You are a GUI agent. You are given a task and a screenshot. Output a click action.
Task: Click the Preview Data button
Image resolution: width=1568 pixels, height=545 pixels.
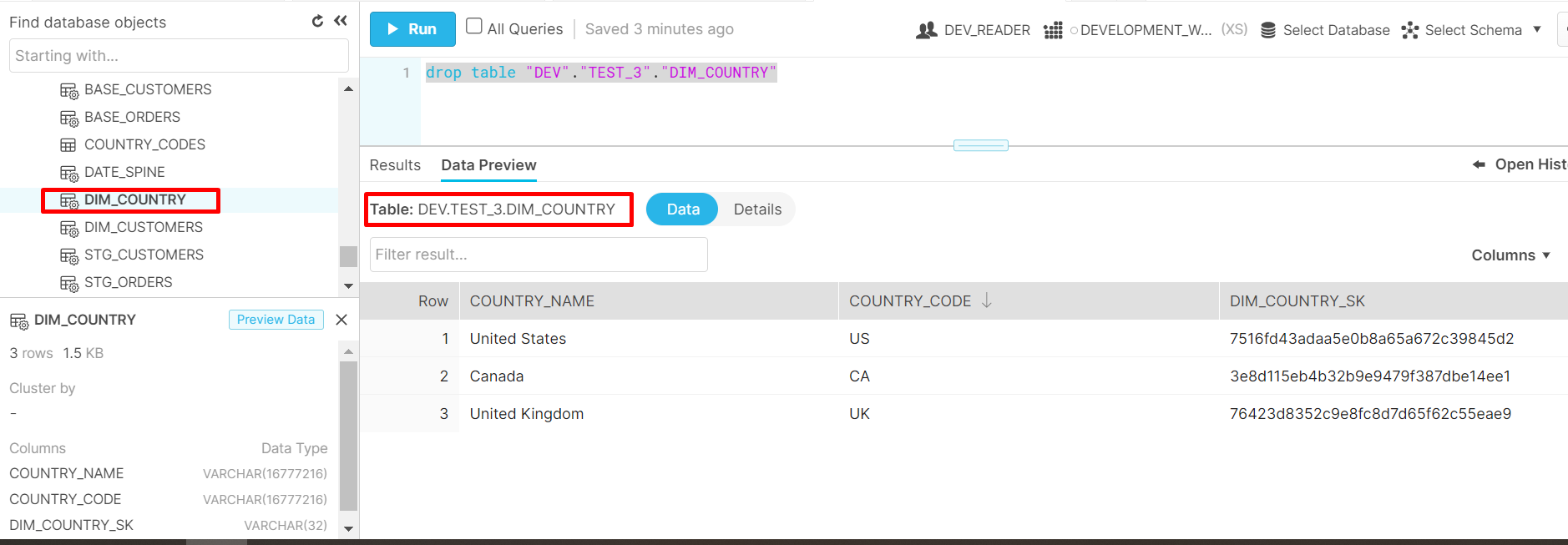click(276, 320)
